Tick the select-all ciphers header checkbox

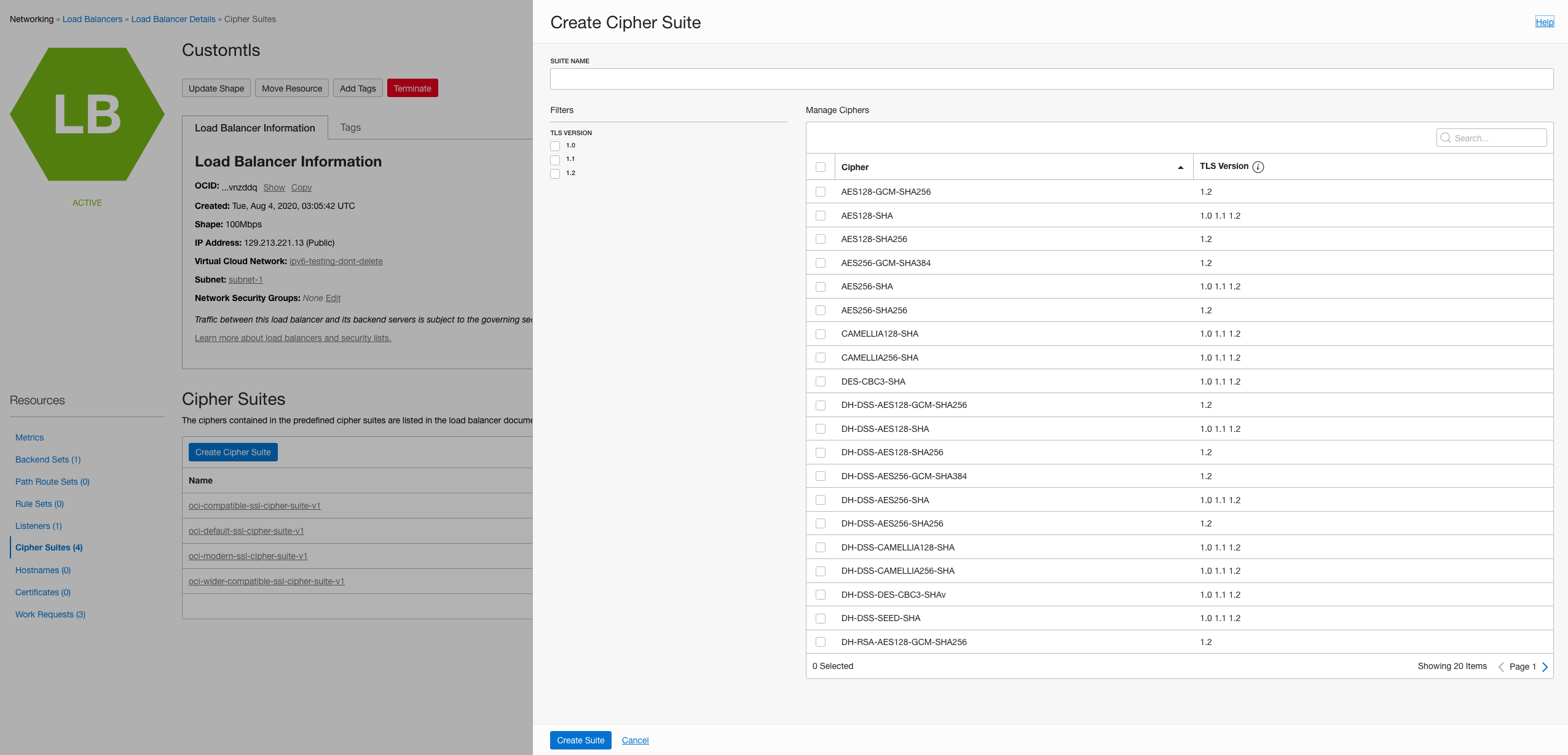(821, 167)
